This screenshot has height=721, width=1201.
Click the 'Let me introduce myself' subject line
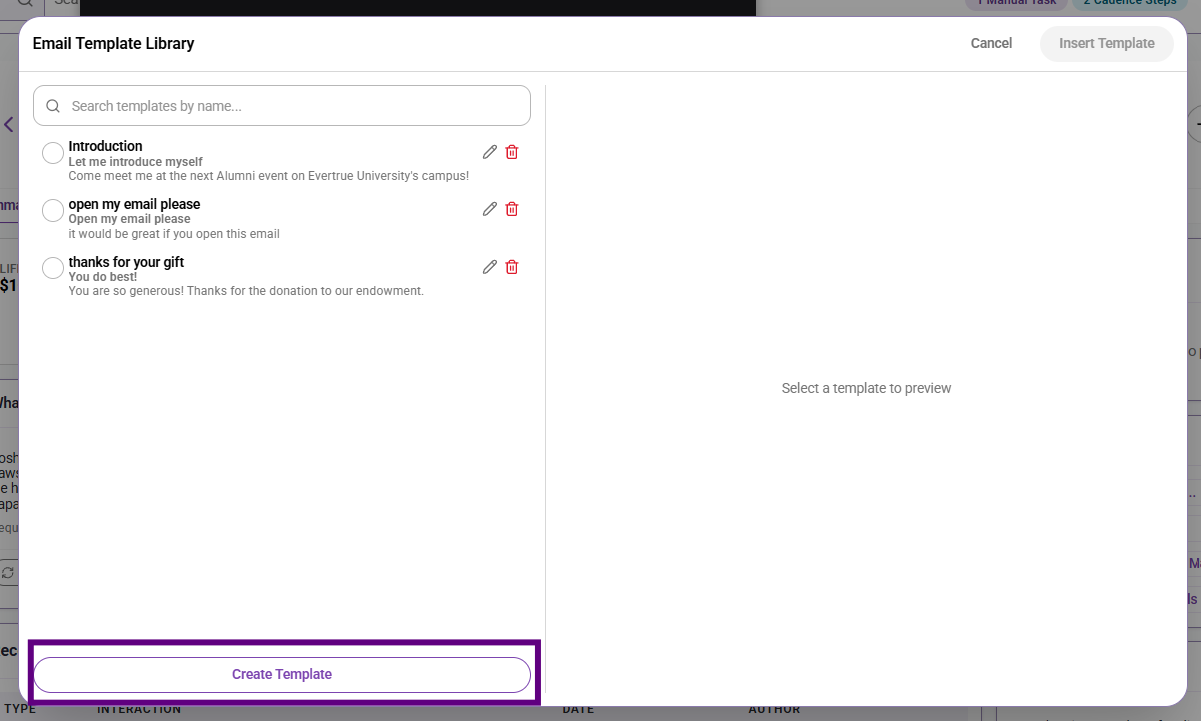[135, 161]
